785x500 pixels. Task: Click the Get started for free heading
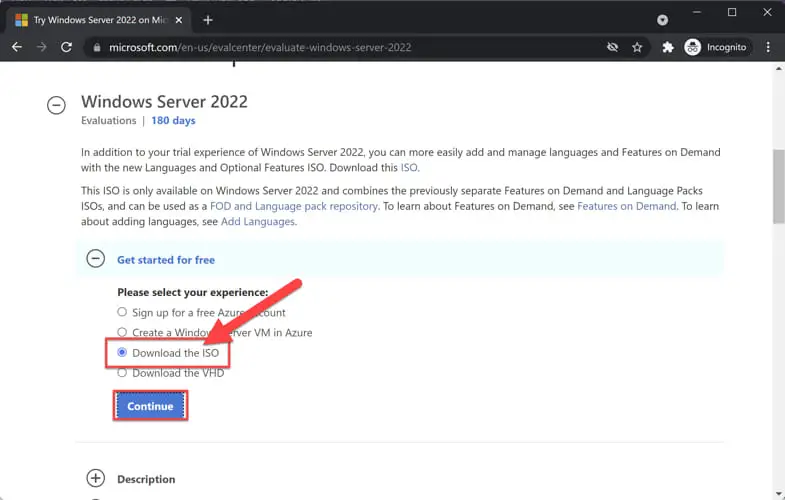[166, 260]
